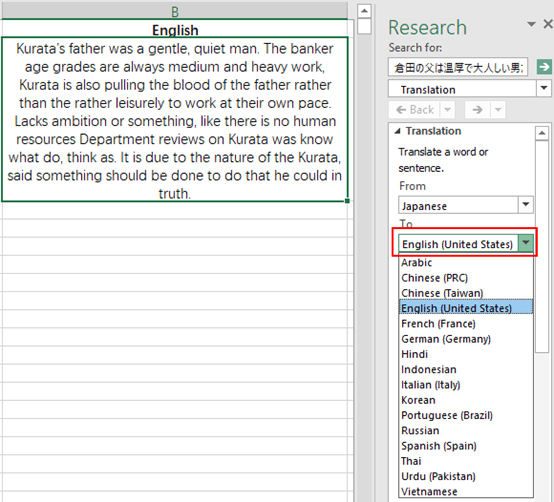Image resolution: width=554 pixels, height=502 pixels.
Task: Open the forward history dropdown arrow
Action: point(498,110)
